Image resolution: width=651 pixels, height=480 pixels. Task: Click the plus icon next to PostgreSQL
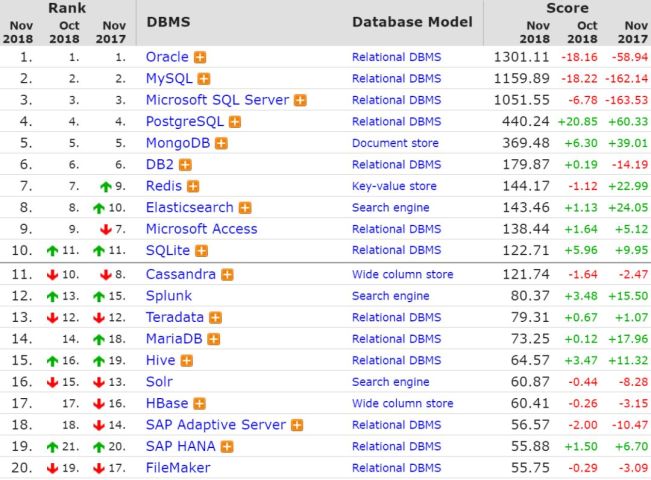pos(235,122)
